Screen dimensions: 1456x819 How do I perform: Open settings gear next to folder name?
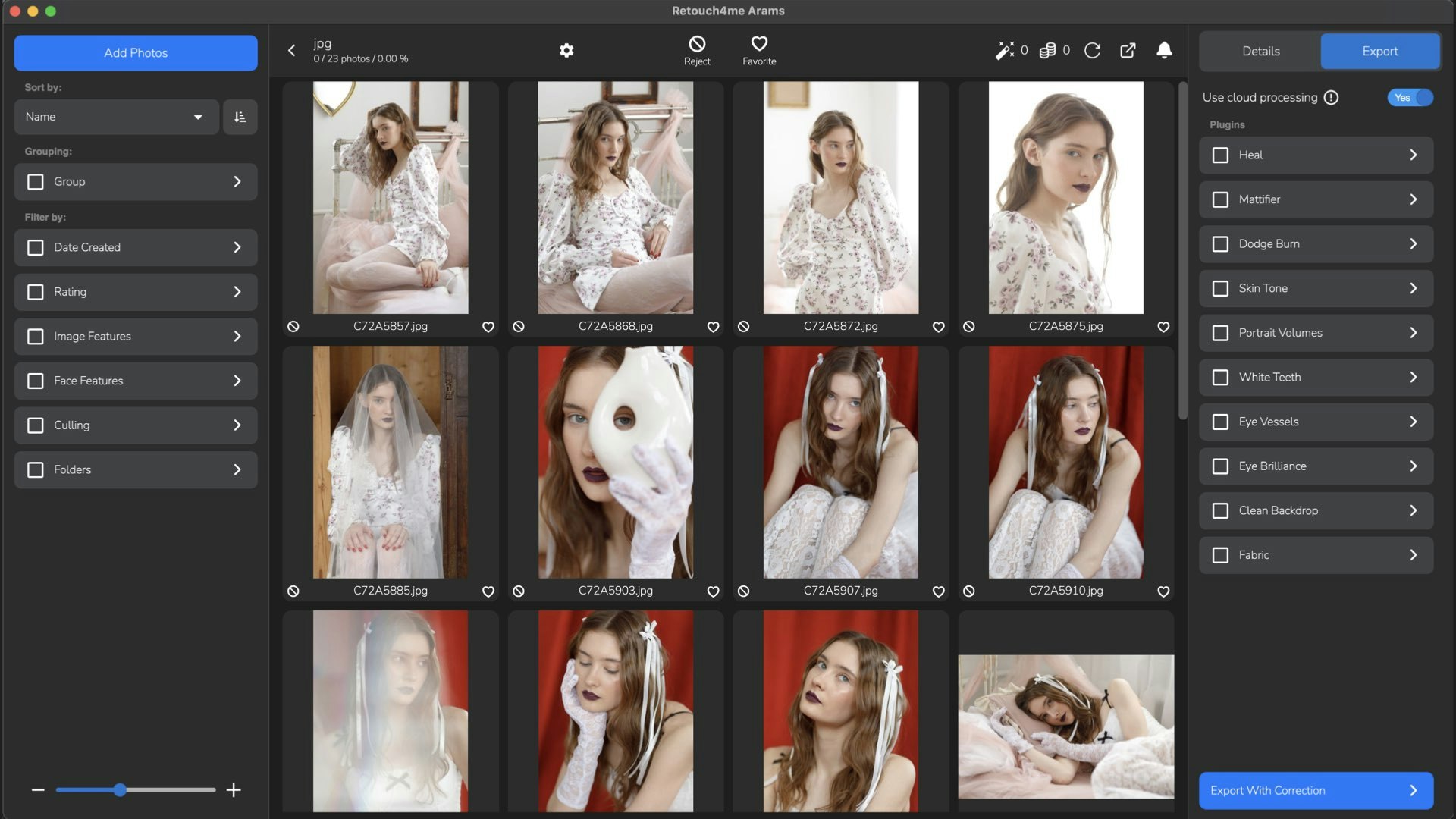(x=566, y=51)
